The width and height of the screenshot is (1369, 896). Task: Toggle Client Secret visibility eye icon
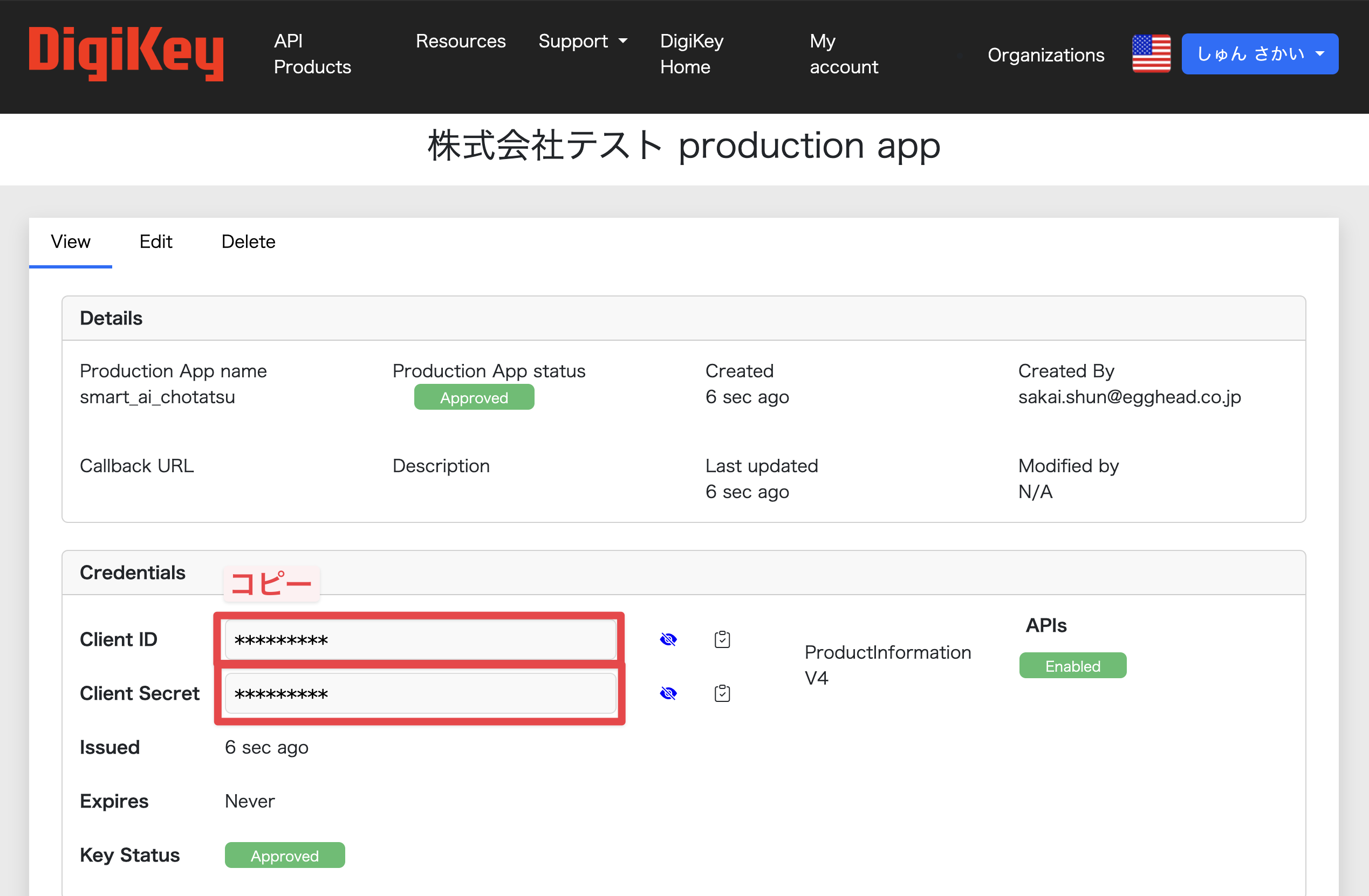click(x=668, y=693)
